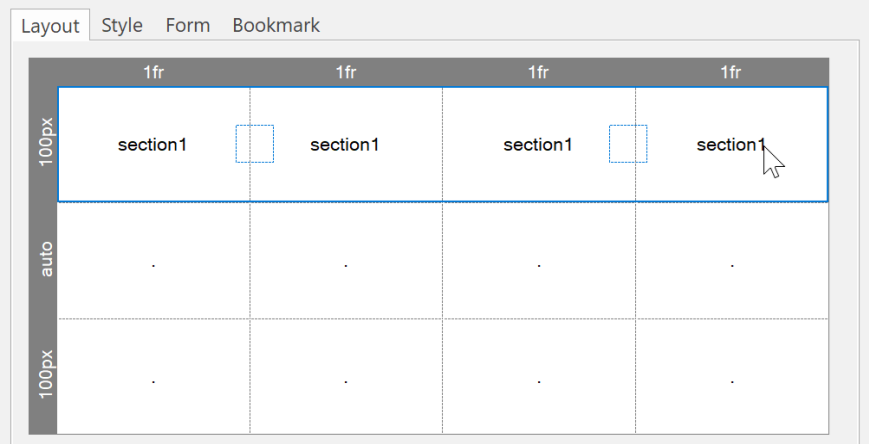Click the second column 1fr header
This screenshot has width=870, height=445.
pyautogui.click(x=346, y=72)
